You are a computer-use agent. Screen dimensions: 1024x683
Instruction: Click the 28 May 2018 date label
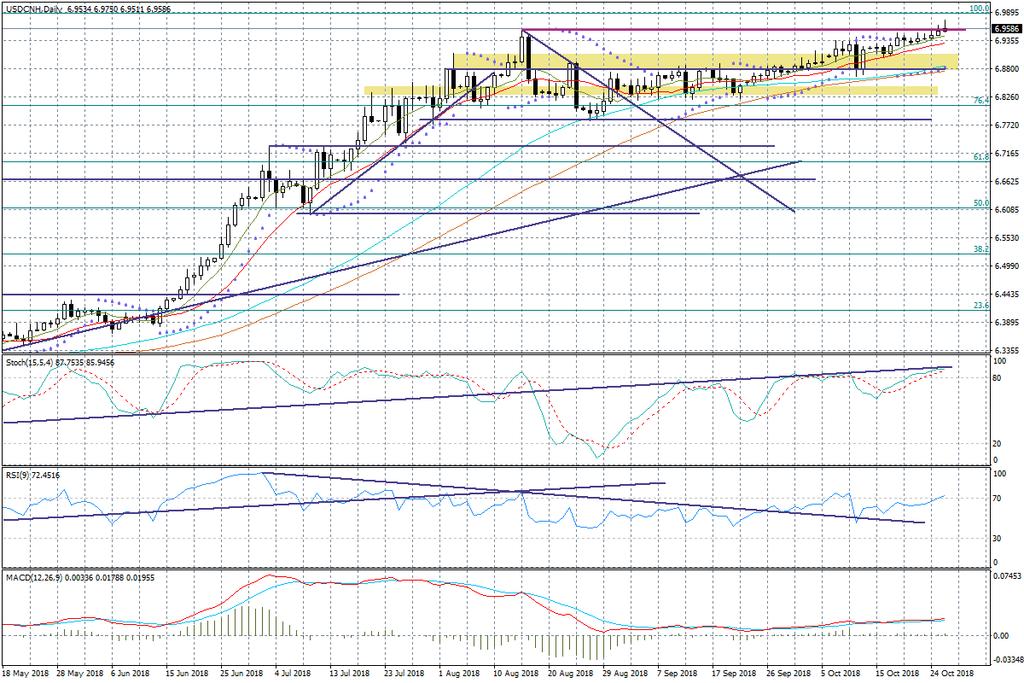(79, 673)
